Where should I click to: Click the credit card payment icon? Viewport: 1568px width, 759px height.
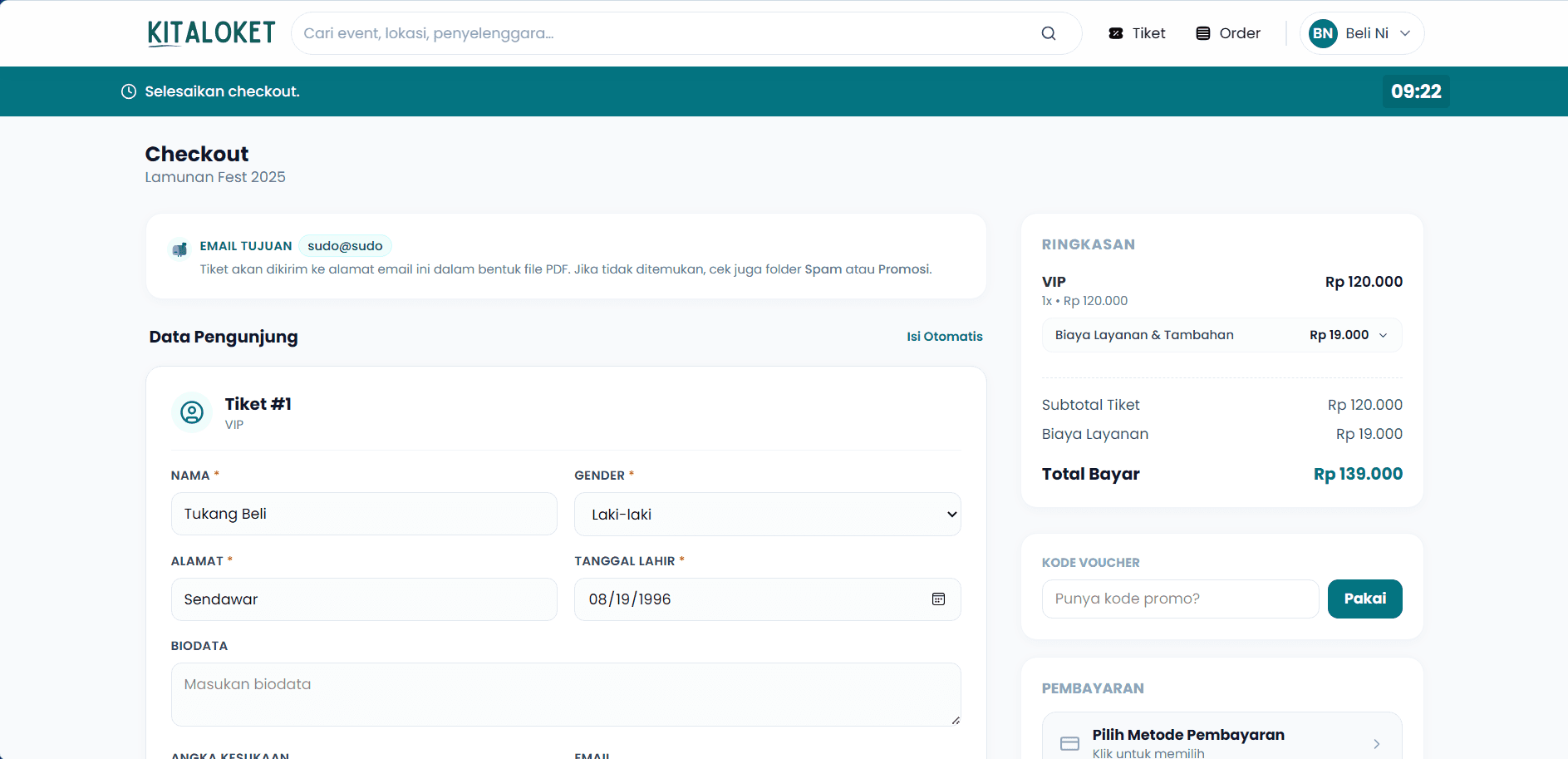pos(1070,743)
